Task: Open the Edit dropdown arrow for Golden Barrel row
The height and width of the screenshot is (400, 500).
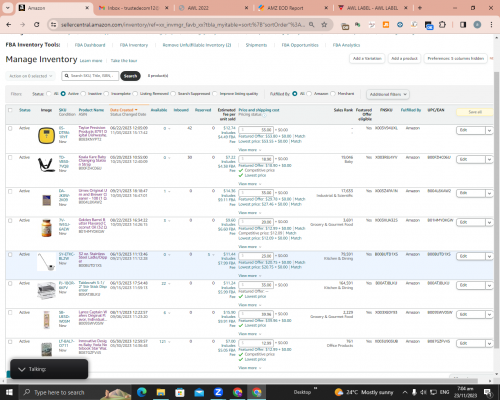Action: point(489,223)
